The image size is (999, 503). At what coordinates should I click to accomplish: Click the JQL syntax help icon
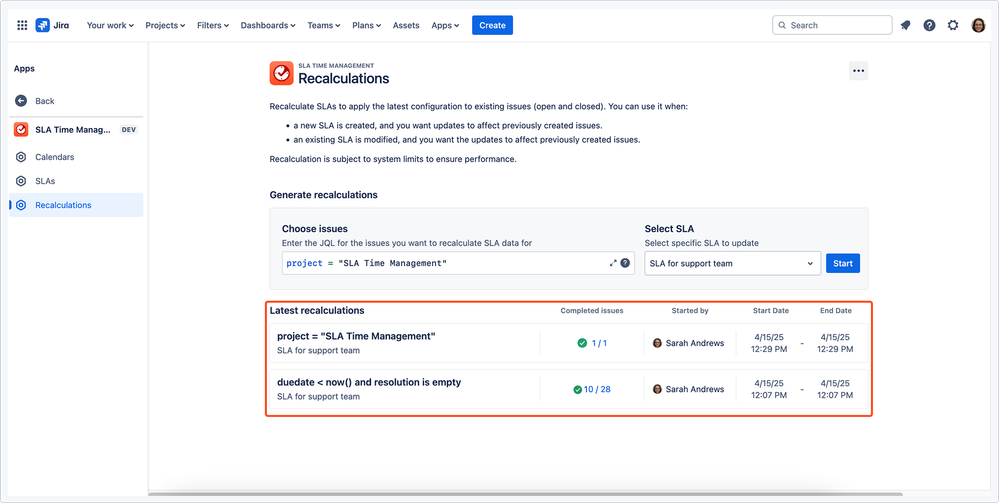tap(625, 263)
